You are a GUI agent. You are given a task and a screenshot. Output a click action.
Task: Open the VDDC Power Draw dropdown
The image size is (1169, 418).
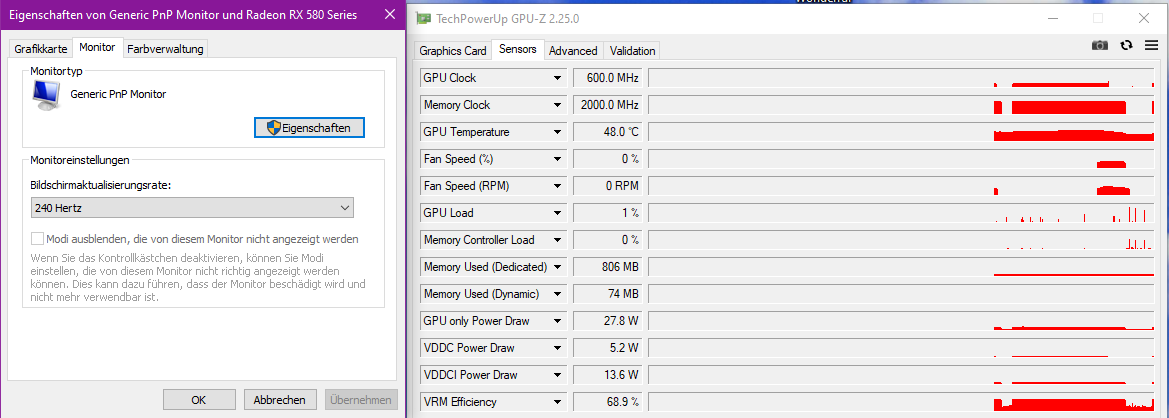557,348
